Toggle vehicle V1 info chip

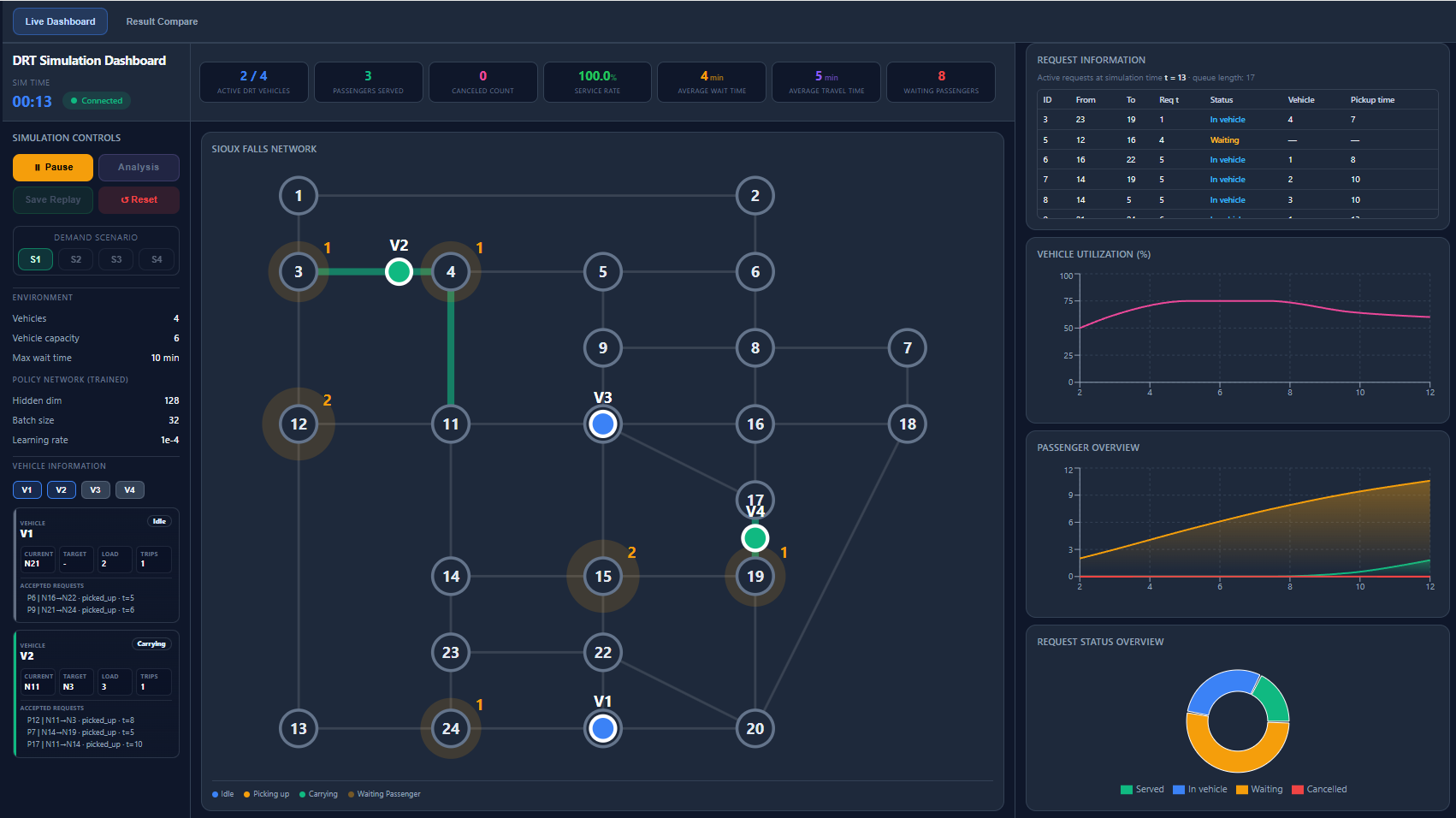click(x=27, y=490)
